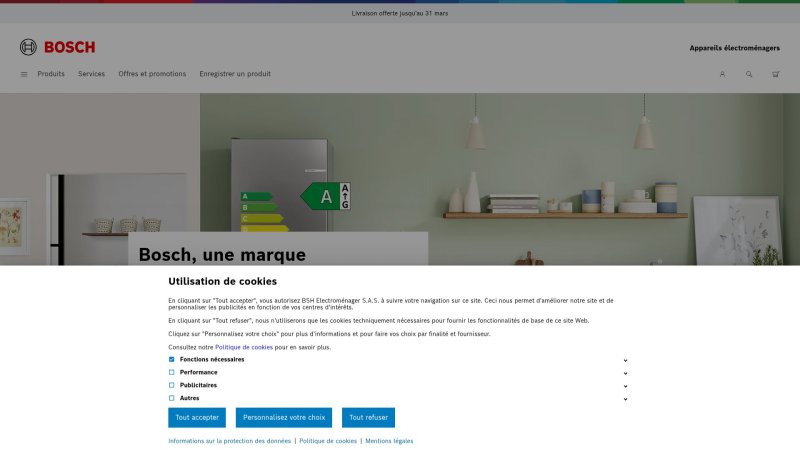Screen dimensions: 800x450
Task: Open the Mentions légales link
Action: [389, 441]
